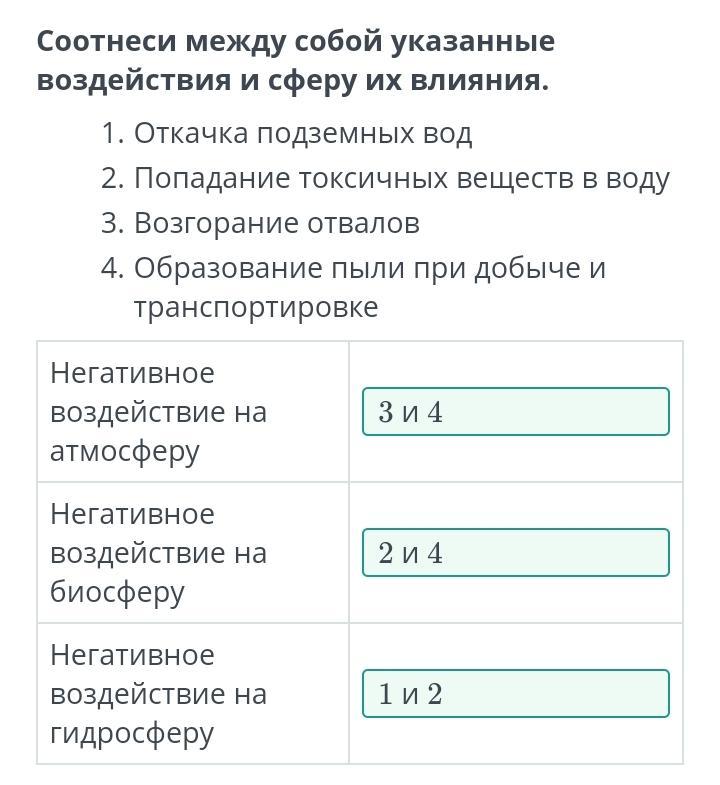Screen dimensions: 720x785
Task: Click the word "гидросферу" in the table
Action: (132, 733)
